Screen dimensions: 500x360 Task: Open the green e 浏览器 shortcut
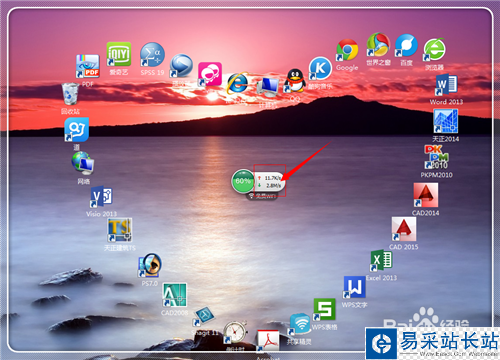click(434, 50)
